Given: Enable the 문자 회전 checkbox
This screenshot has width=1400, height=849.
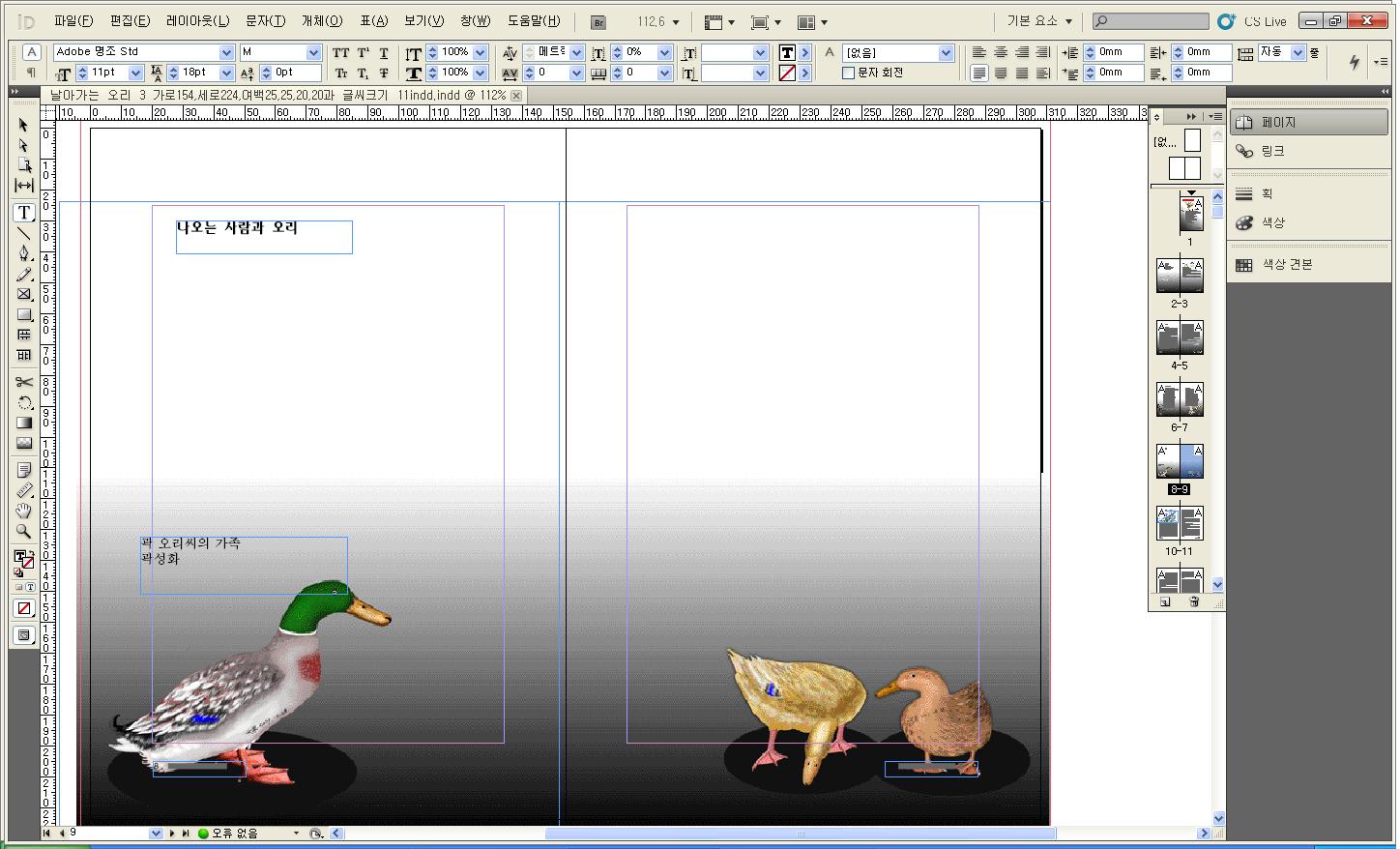Looking at the screenshot, I should (849, 73).
